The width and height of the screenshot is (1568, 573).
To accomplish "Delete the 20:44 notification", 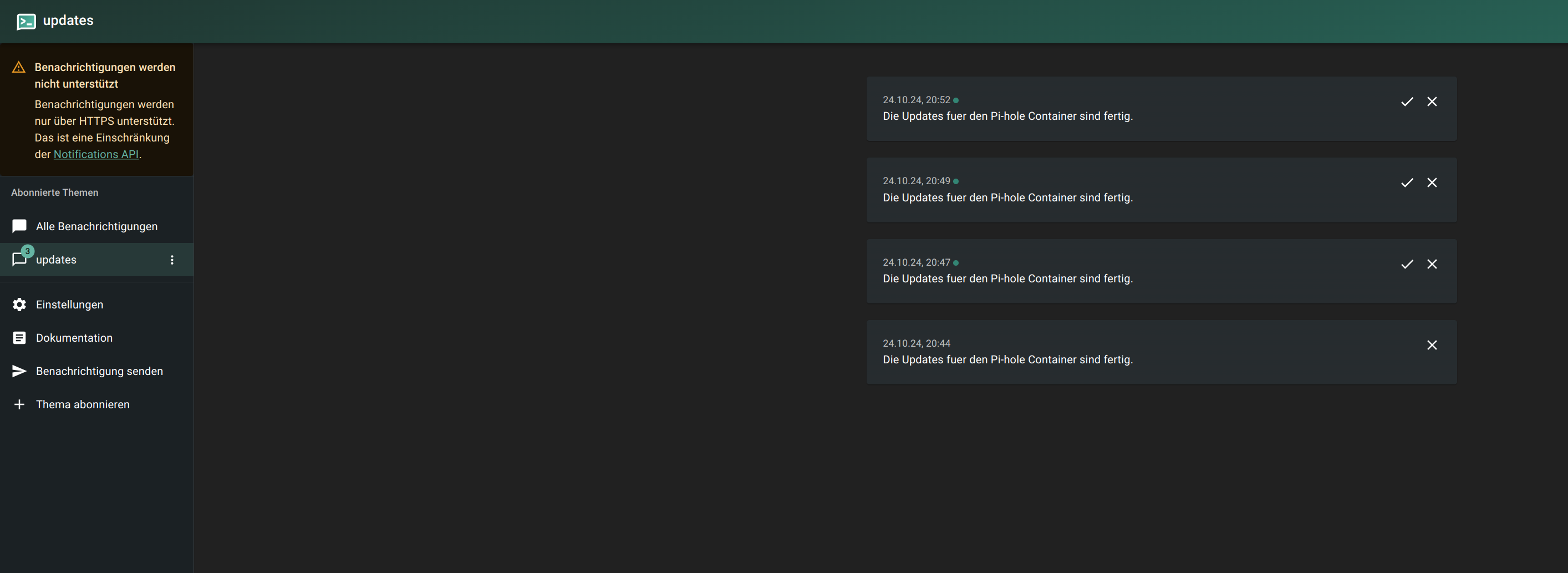I will click(1432, 345).
